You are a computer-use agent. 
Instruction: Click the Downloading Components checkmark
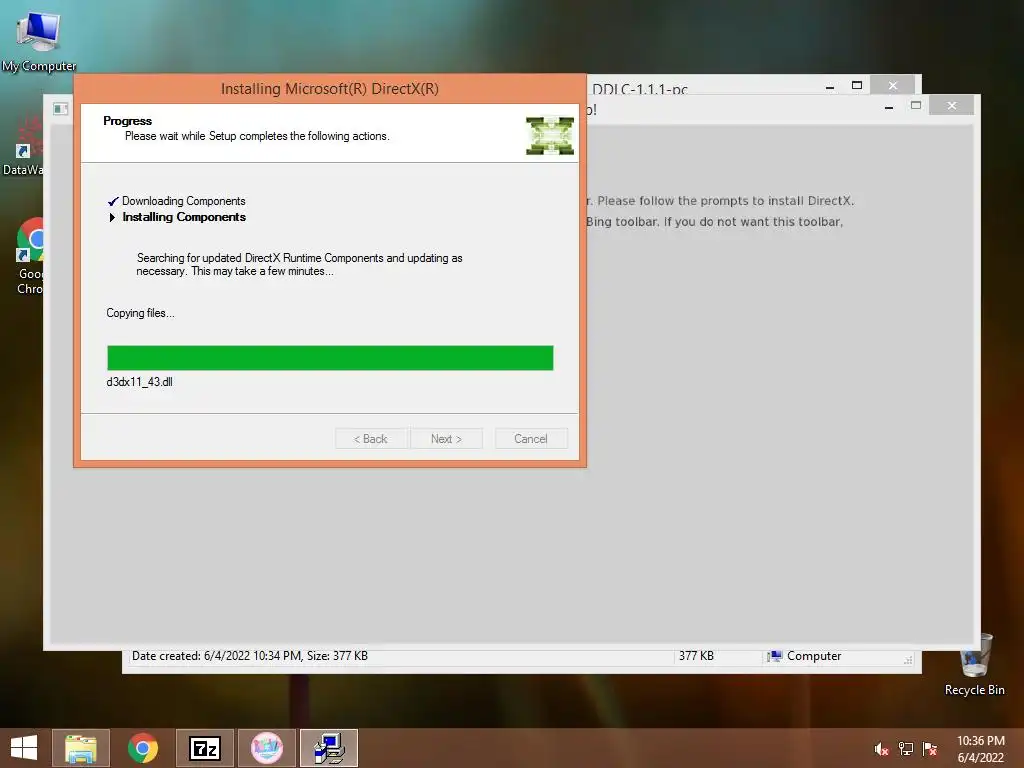113,201
